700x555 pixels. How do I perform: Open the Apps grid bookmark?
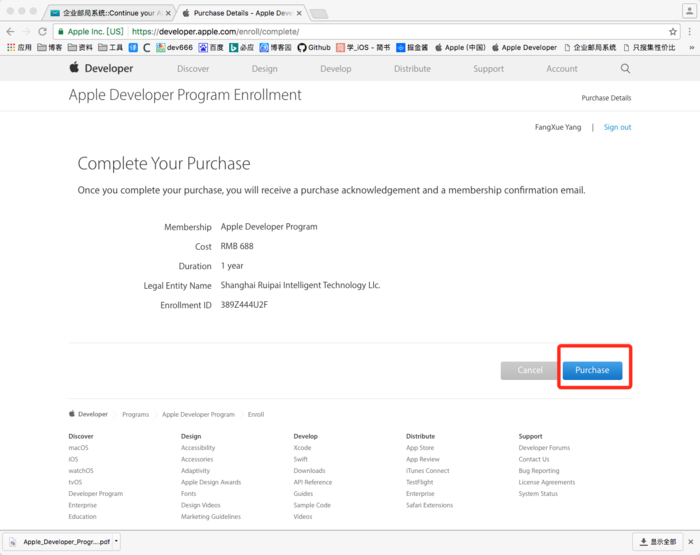coord(19,47)
